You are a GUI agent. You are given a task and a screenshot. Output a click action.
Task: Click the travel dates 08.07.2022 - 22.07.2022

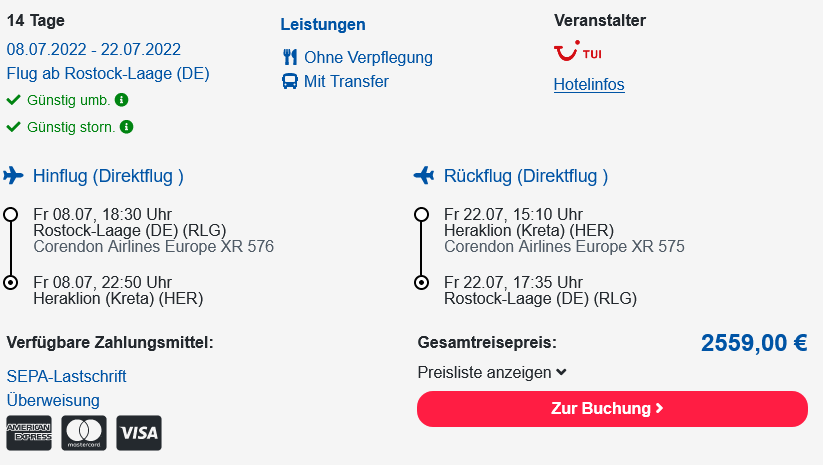tap(93, 49)
